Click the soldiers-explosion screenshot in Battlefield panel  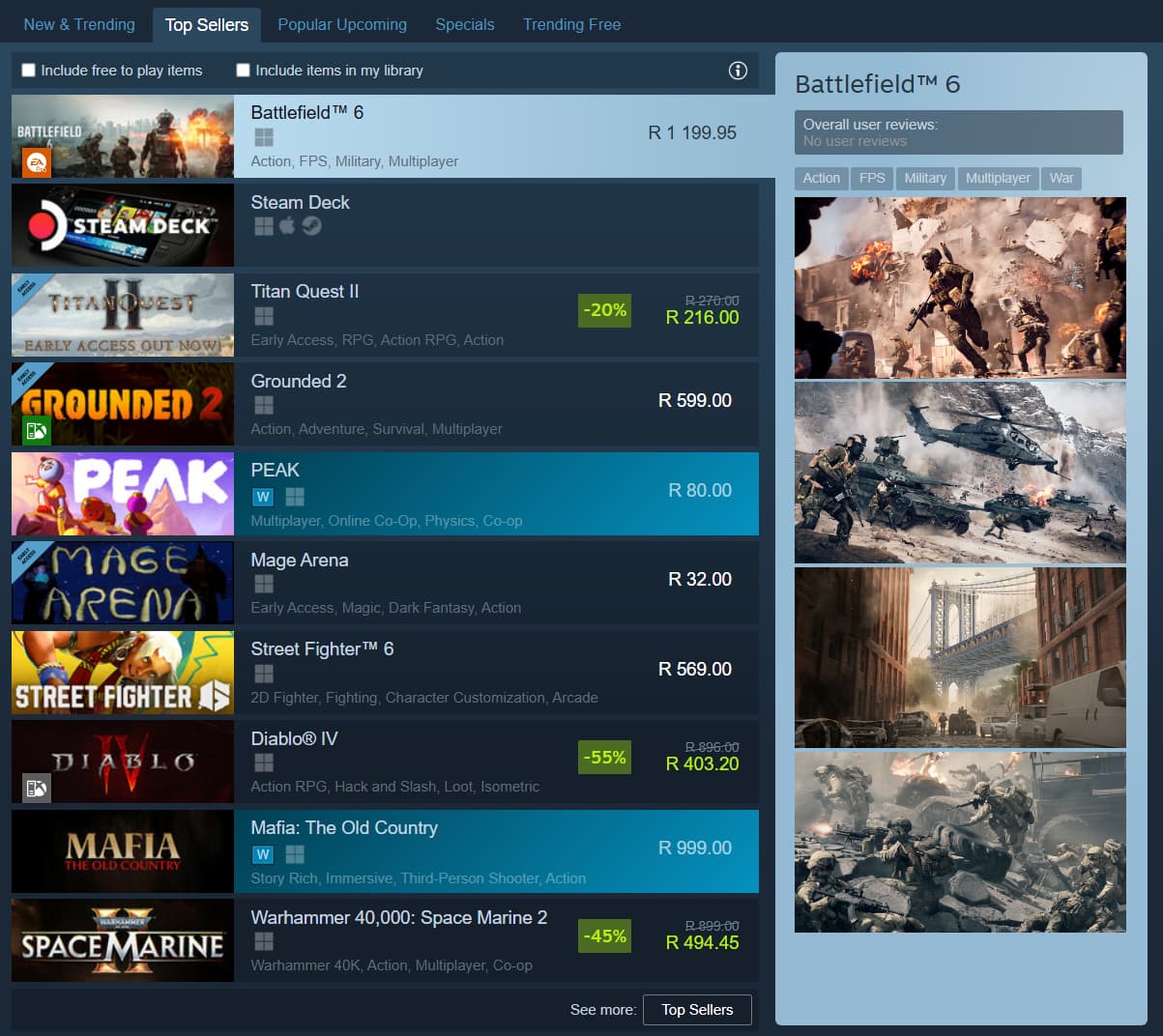[960, 288]
